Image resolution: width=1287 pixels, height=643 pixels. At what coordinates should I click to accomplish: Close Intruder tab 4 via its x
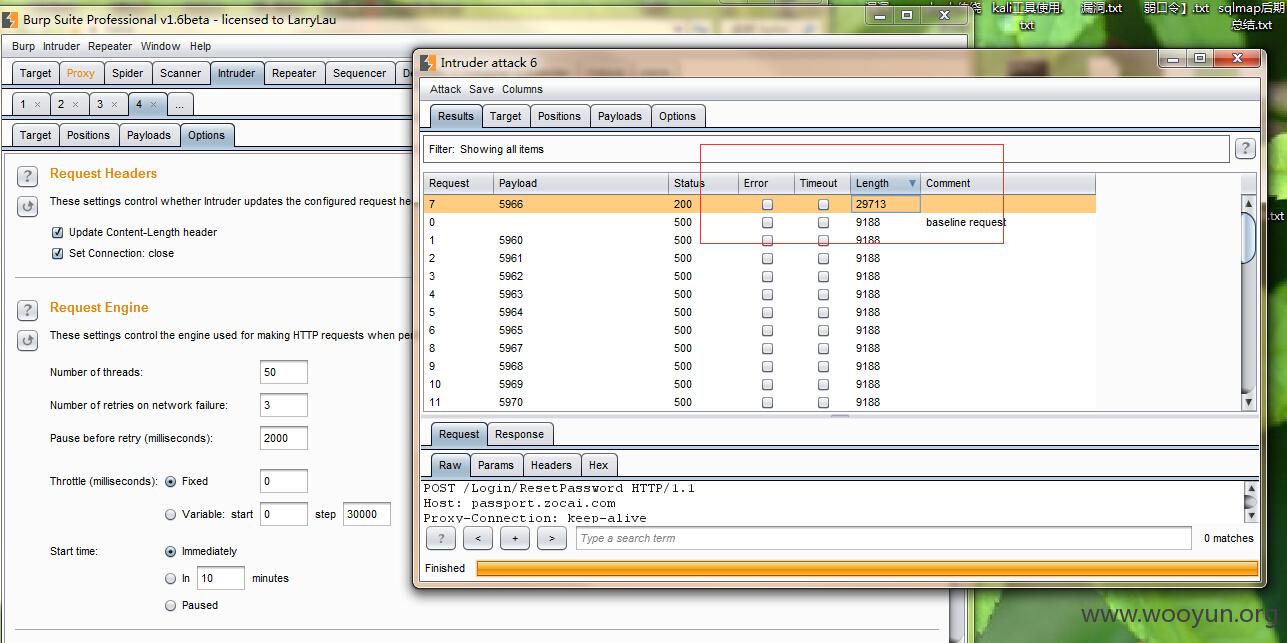click(152, 104)
